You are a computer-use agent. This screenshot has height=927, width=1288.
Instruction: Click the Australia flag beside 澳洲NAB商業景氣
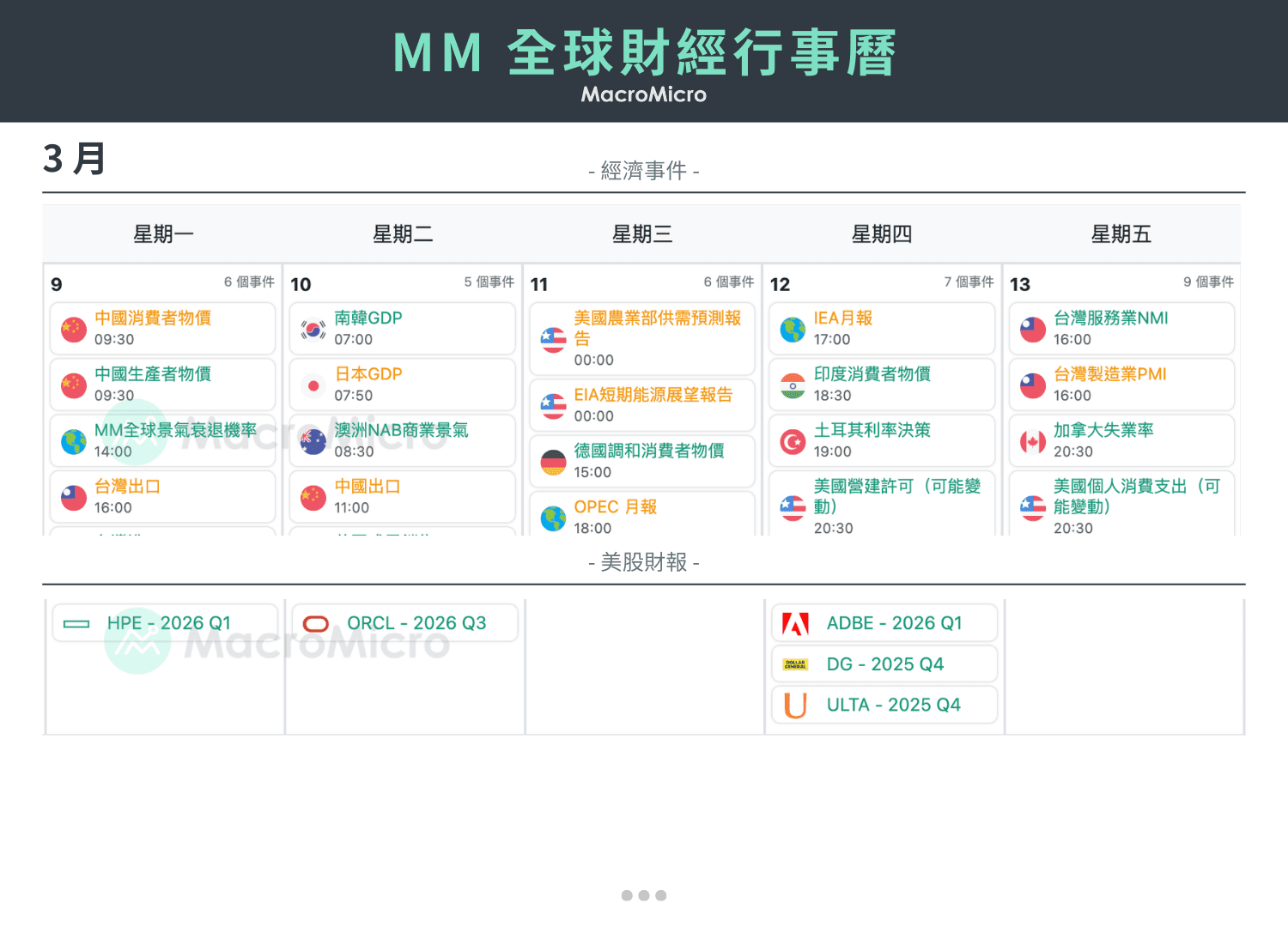(313, 441)
